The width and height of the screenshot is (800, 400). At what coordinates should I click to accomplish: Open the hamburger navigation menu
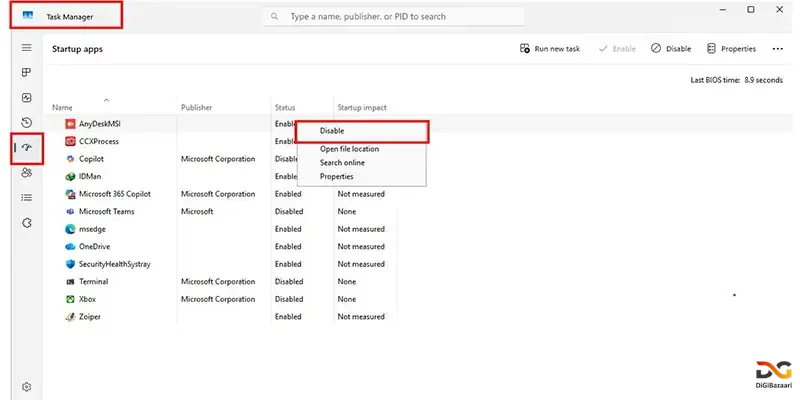point(27,47)
